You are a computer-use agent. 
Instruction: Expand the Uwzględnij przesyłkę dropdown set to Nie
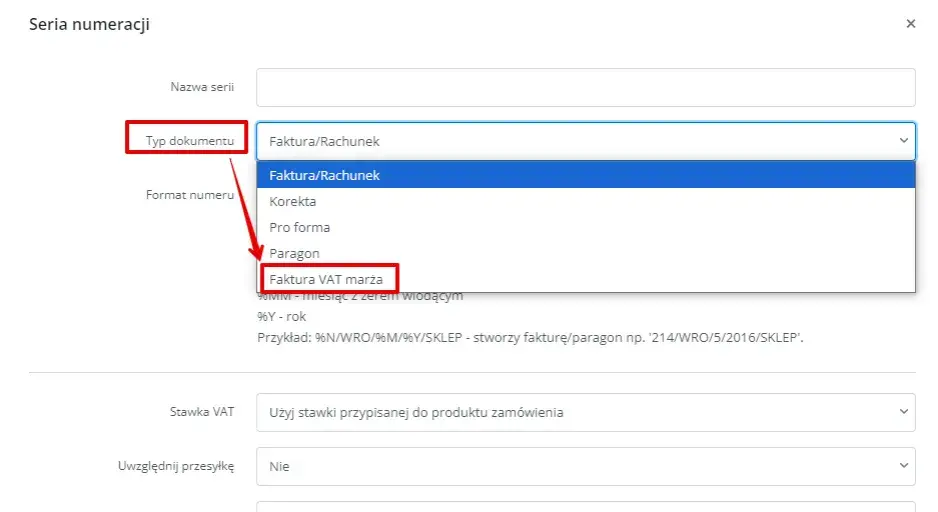point(586,466)
